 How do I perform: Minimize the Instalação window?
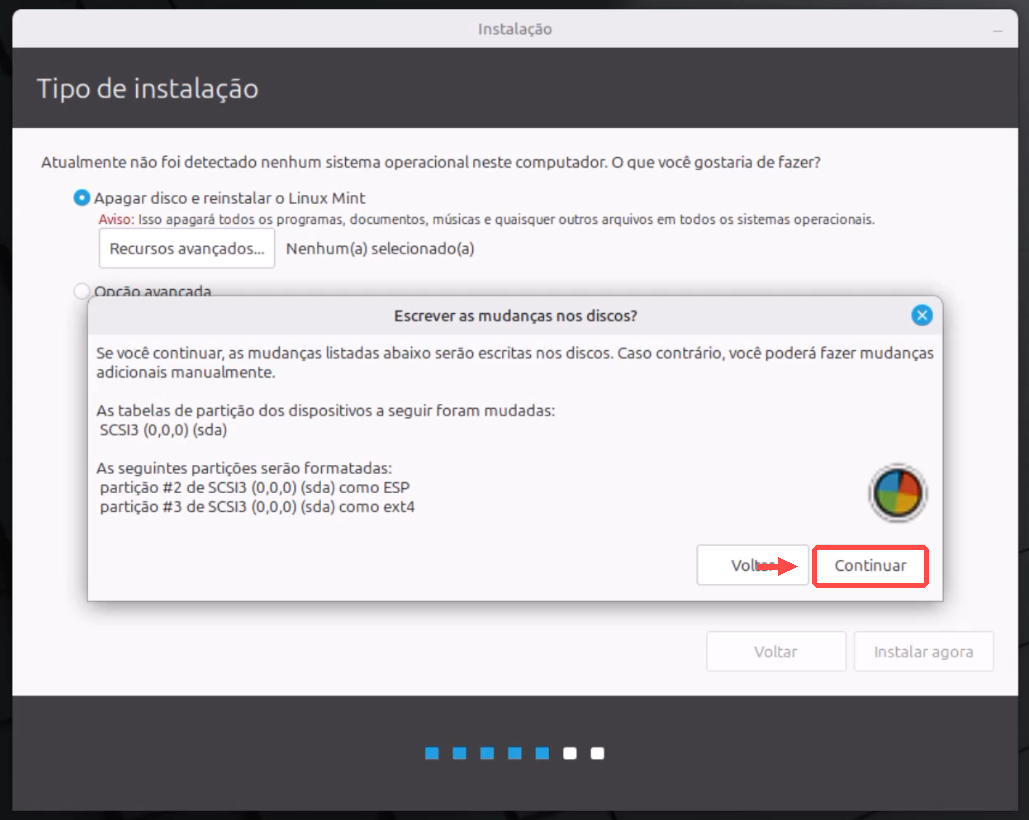click(x=998, y=30)
